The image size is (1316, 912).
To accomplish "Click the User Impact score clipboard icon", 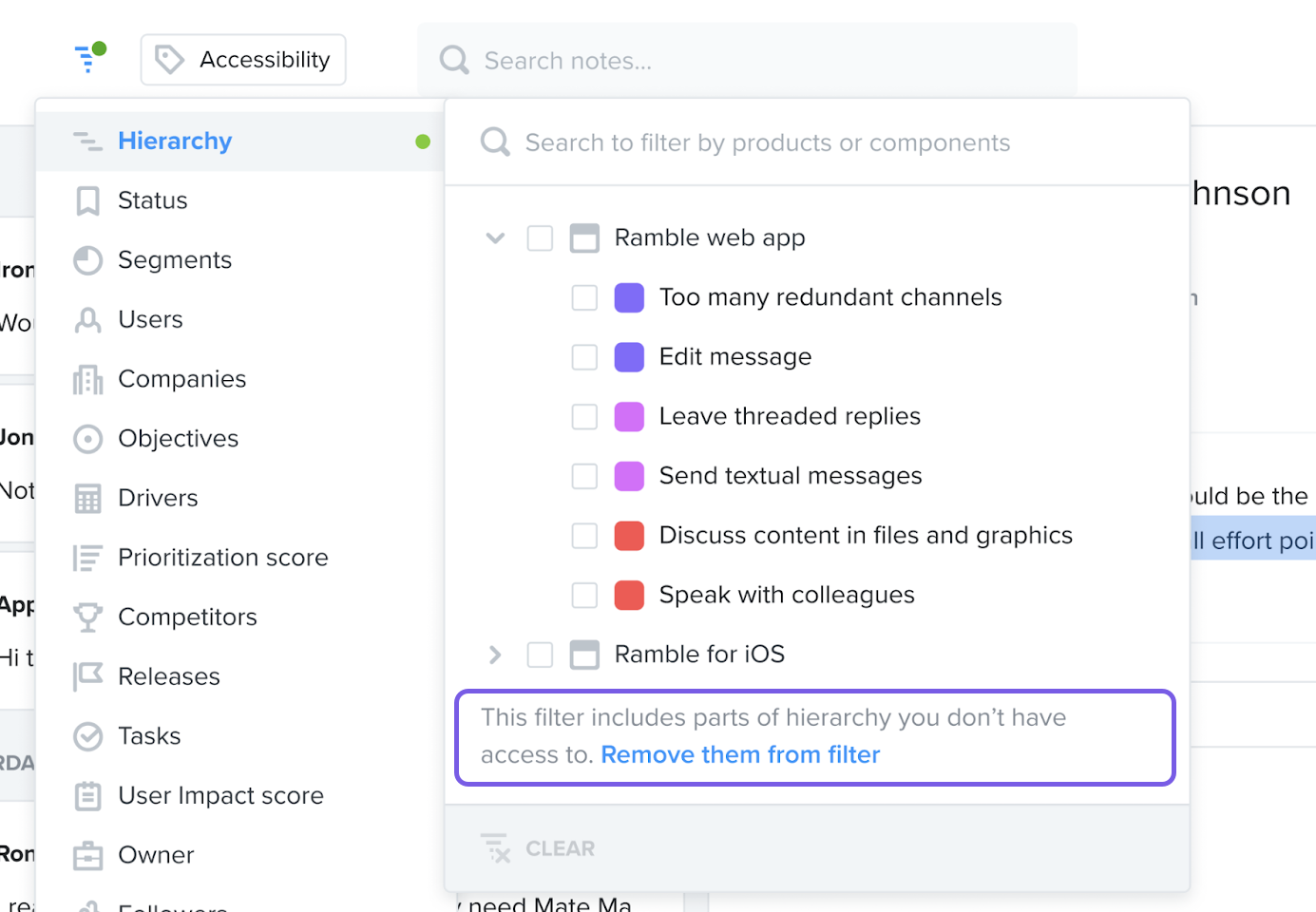I will click(x=87, y=796).
